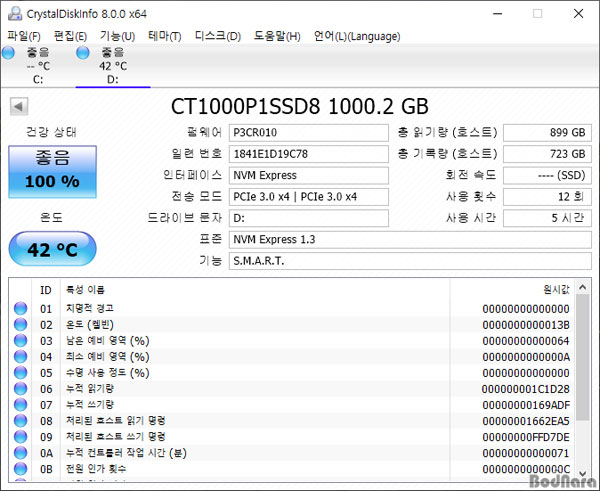Select the C: disk tab
Viewport: 600px width, 491px height.
[38, 65]
